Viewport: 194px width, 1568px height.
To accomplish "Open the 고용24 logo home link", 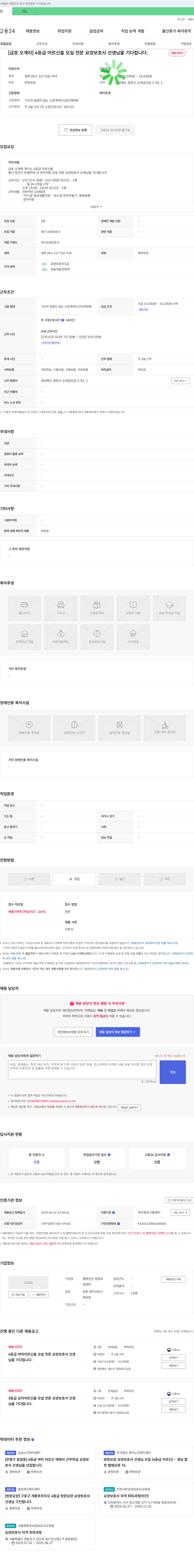I will tap(7, 31).
